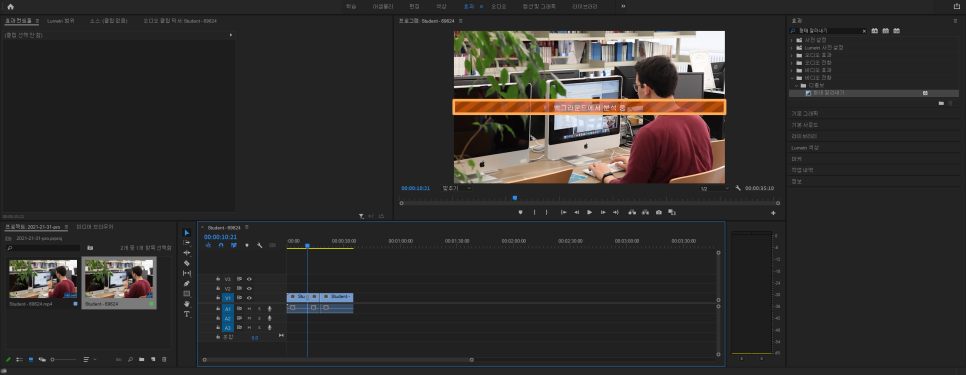Clear the effects search field
Screen dimensions: 966x375
pos(864,31)
